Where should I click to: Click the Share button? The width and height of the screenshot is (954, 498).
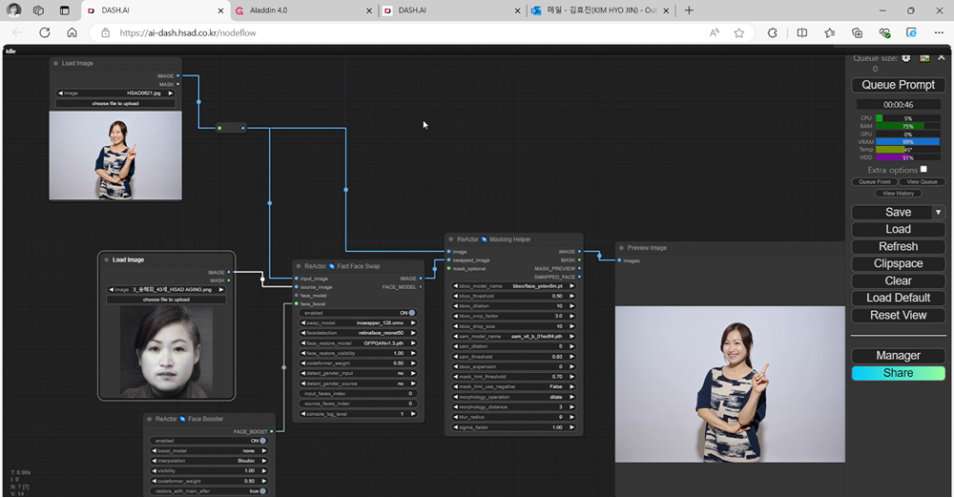coord(898,373)
